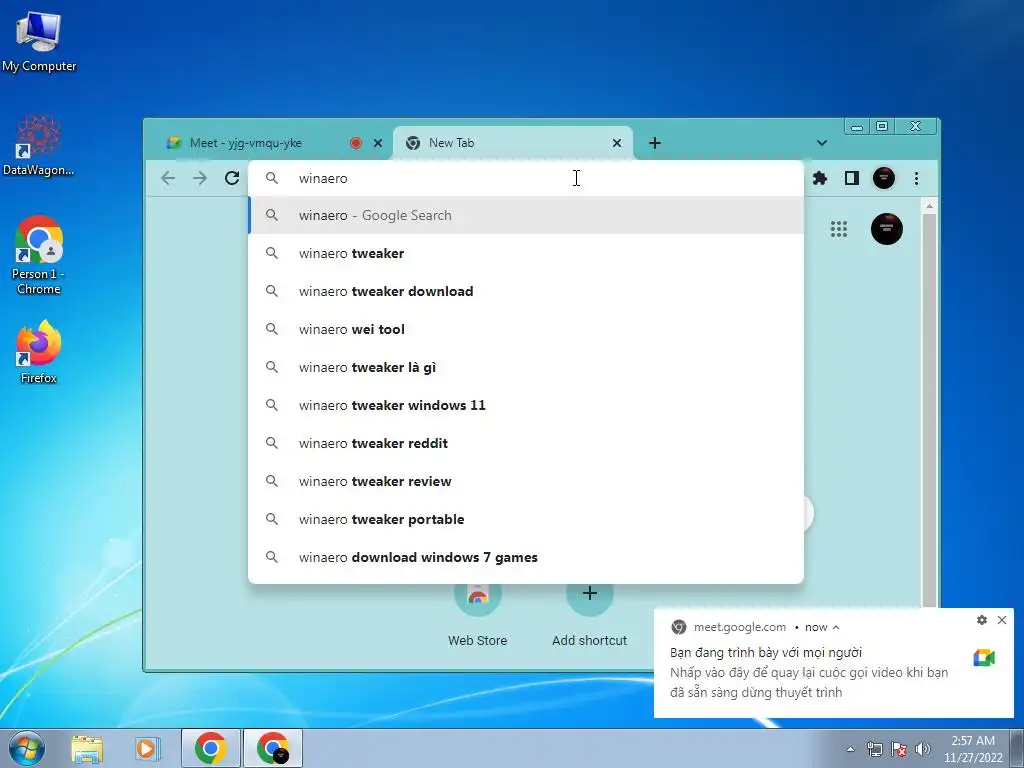Open Chrome's three-dot menu
The width and height of the screenshot is (1024, 768).
click(916, 178)
